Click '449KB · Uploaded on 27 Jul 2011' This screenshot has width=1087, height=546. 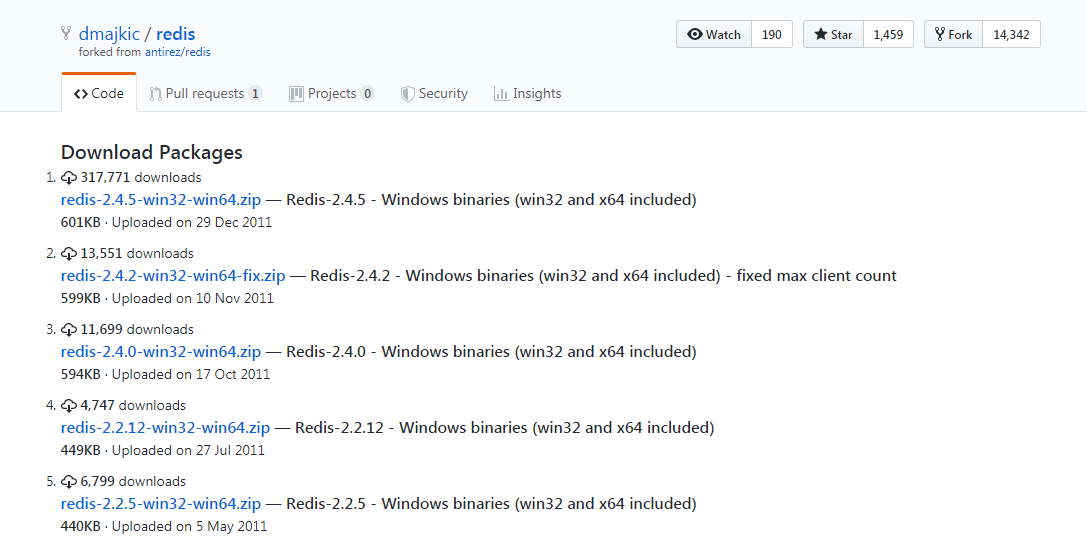tap(162, 450)
